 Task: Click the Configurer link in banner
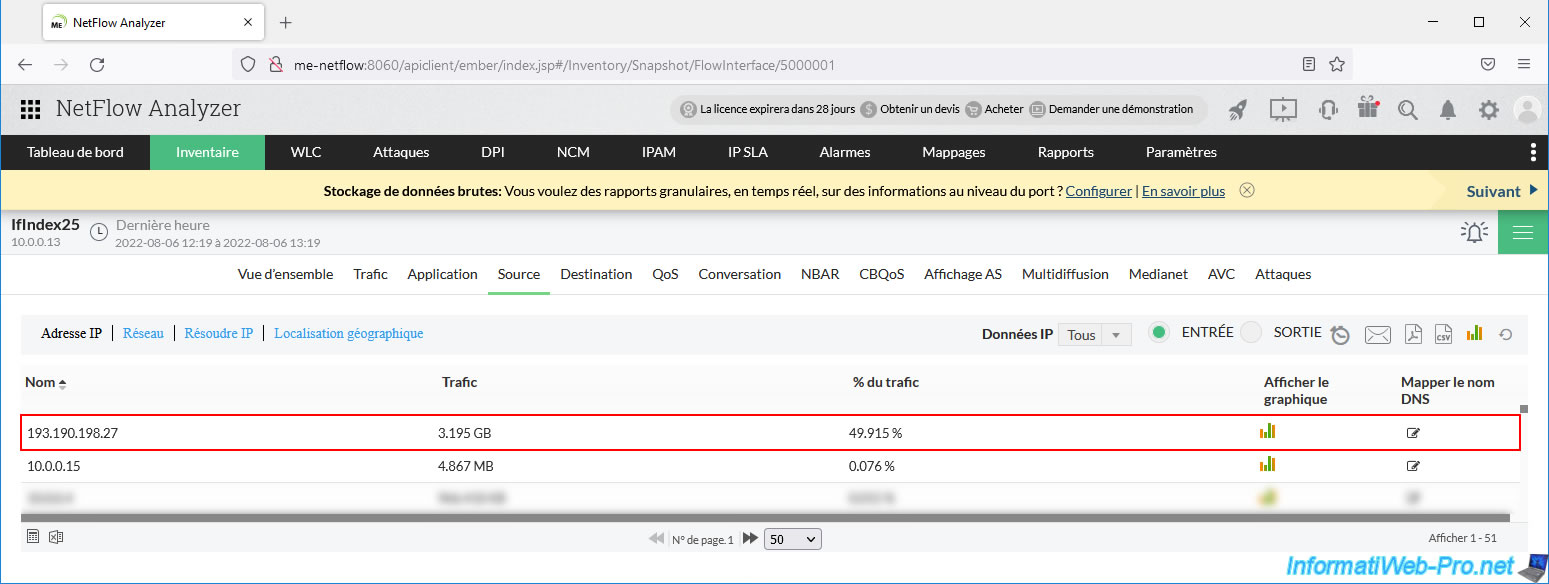coord(1098,191)
